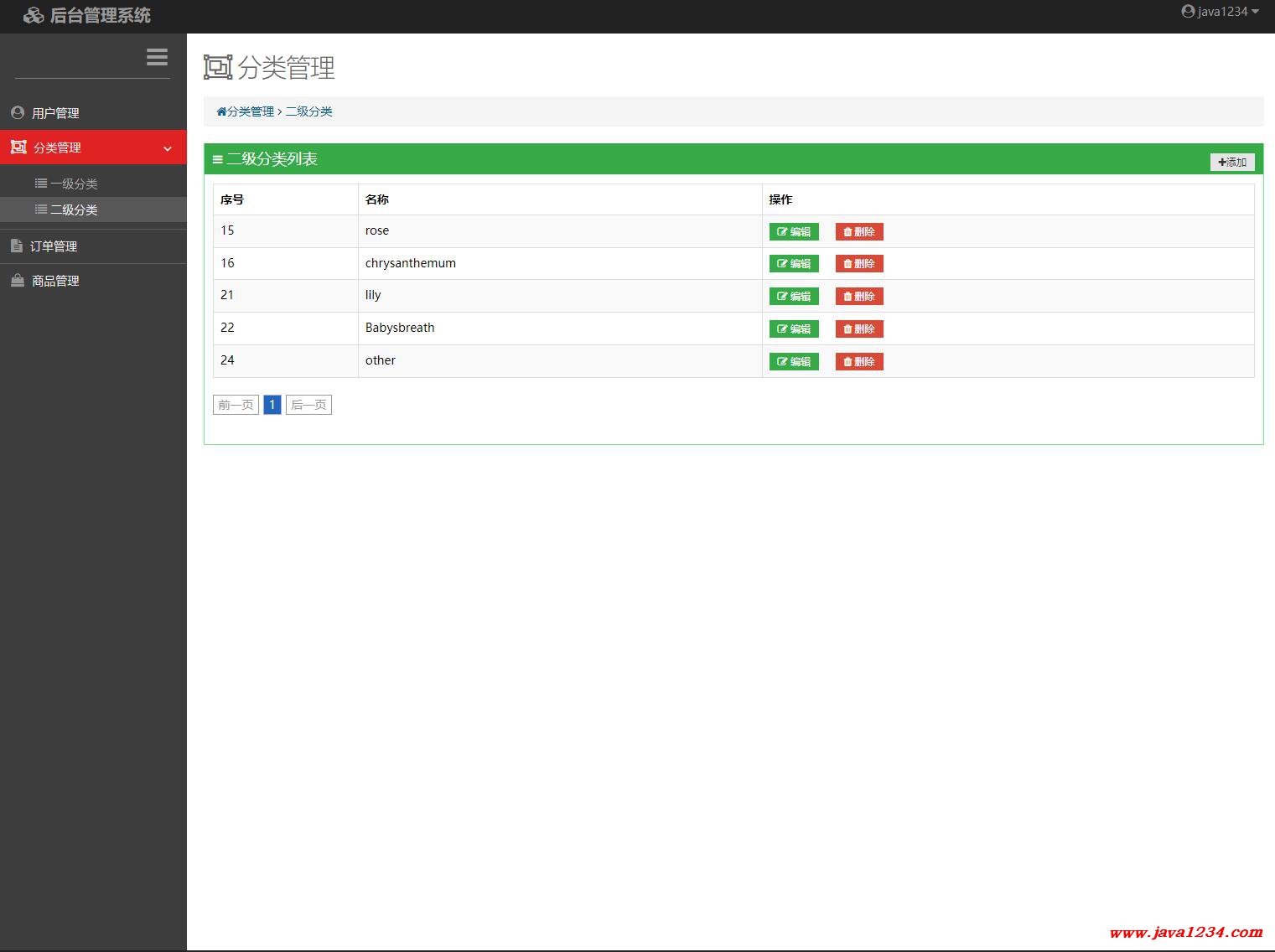Delete the Babysbreath category

[859, 329]
